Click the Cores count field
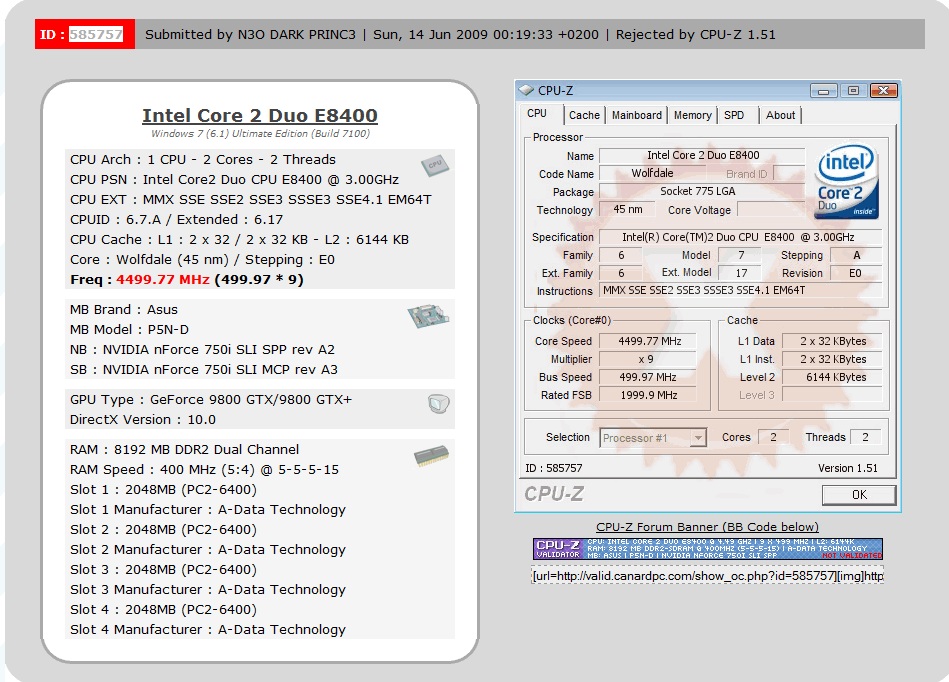The height and width of the screenshot is (682, 949). [x=773, y=437]
